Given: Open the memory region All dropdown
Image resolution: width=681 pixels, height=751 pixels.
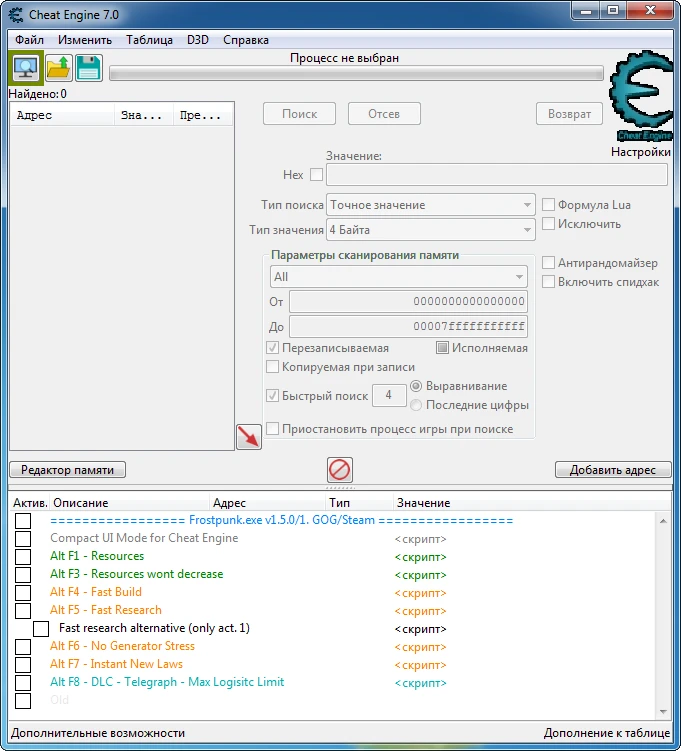Looking at the screenshot, I should (398, 277).
